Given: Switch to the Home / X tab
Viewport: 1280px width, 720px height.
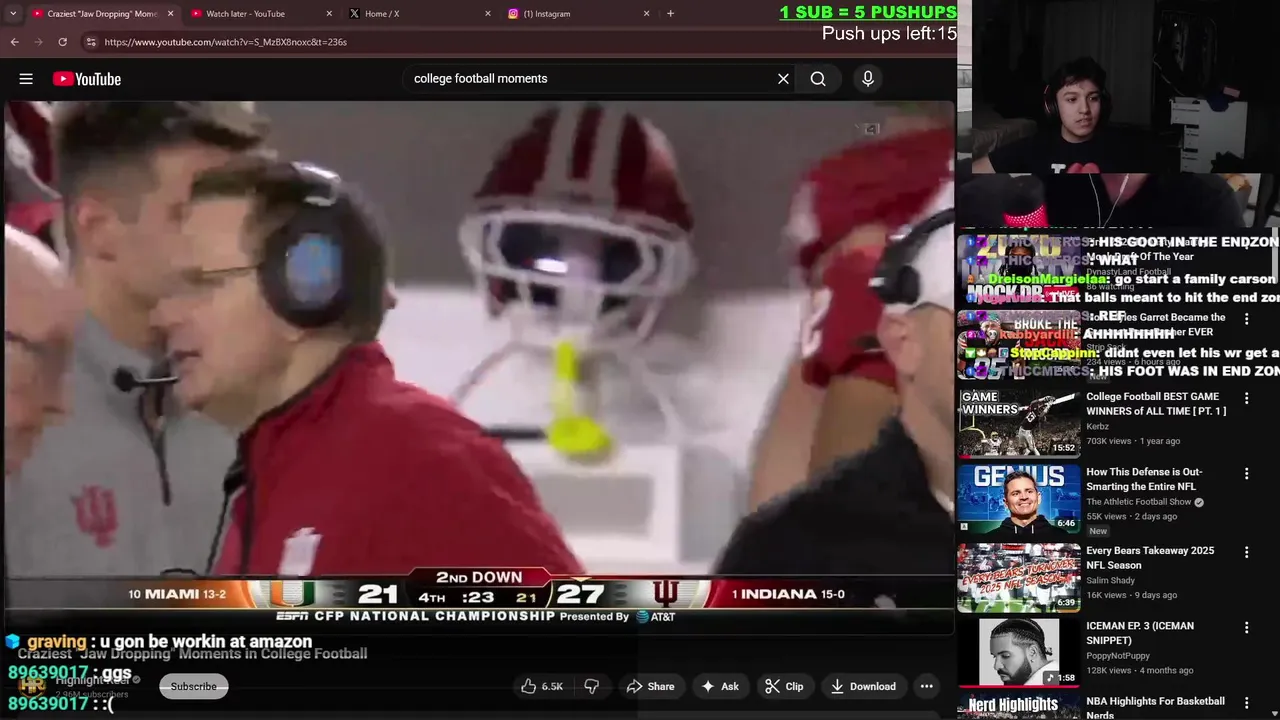Looking at the screenshot, I should (x=418, y=14).
